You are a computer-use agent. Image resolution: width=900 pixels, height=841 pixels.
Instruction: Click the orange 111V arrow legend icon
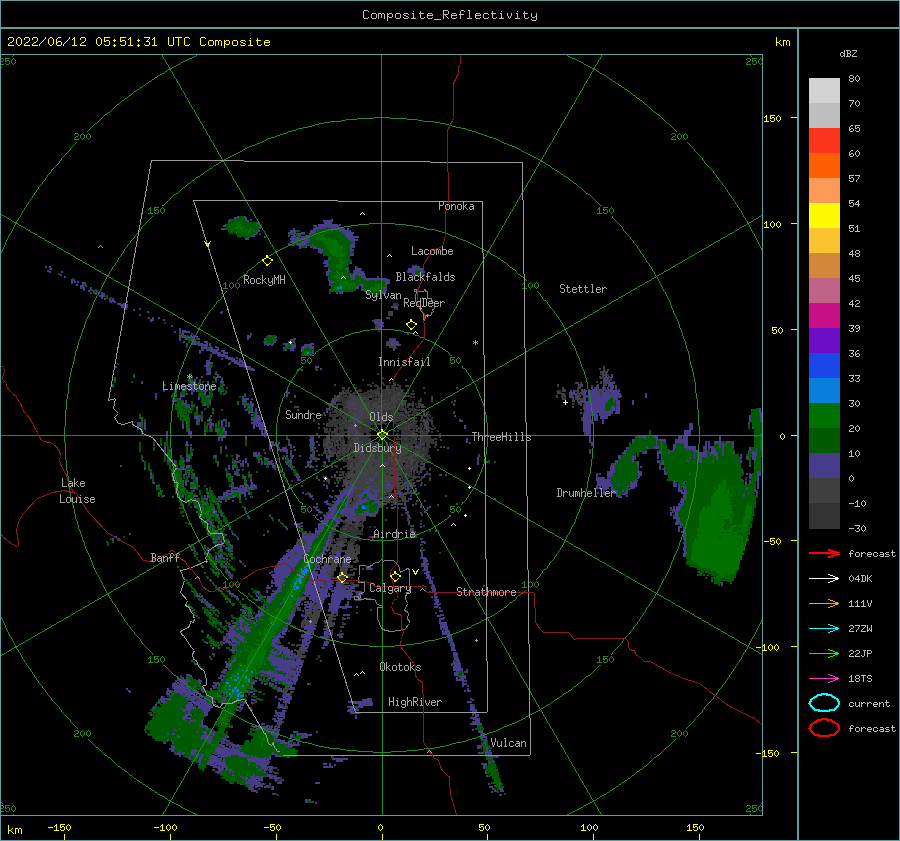tap(824, 603)
